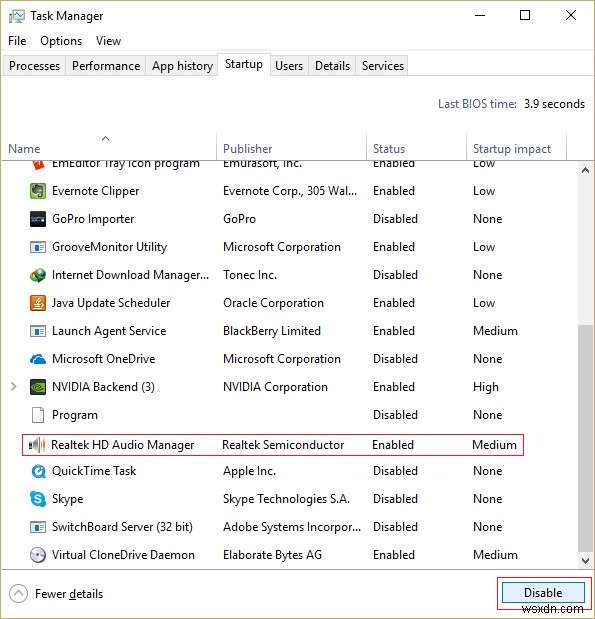Select the SwitchBoard Server (32 bit) name

click(x=122, y=527)
